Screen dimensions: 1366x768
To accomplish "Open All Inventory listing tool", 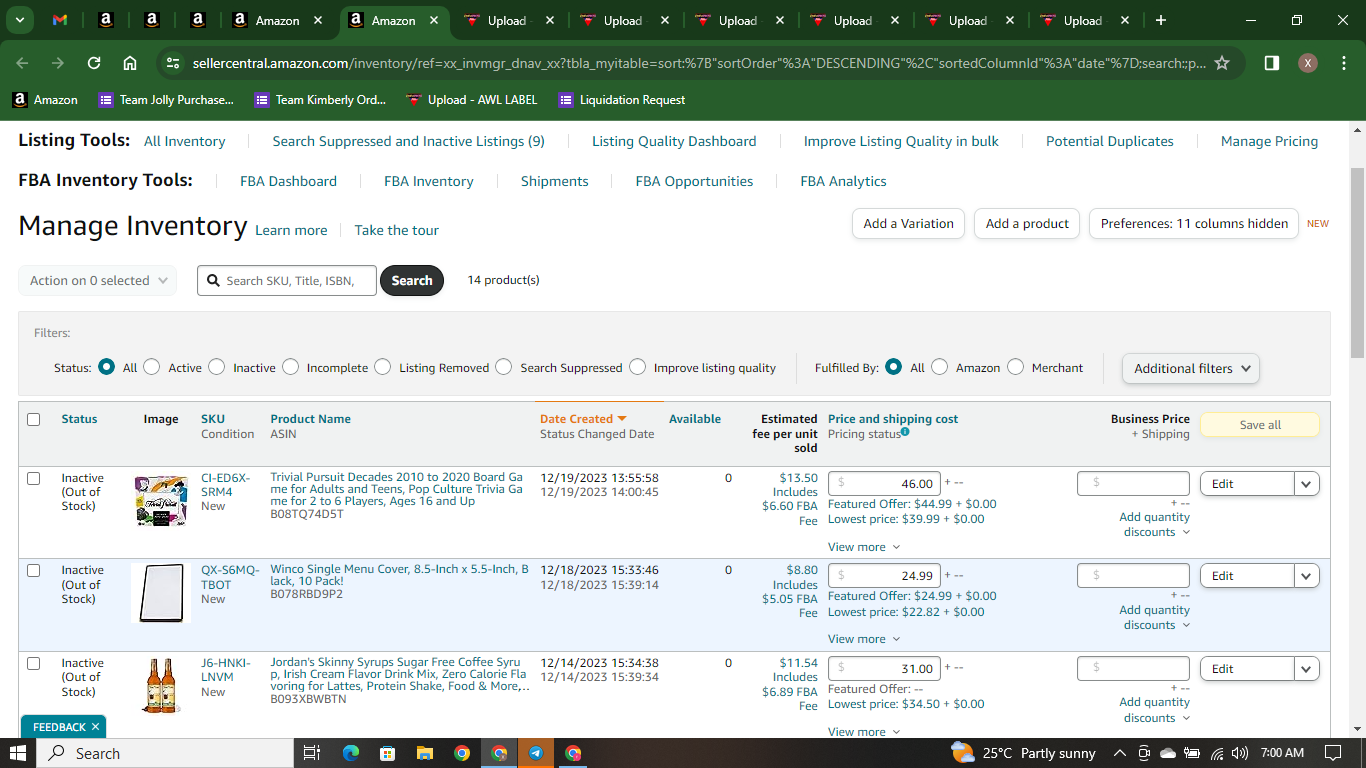I will click(185, 141).
